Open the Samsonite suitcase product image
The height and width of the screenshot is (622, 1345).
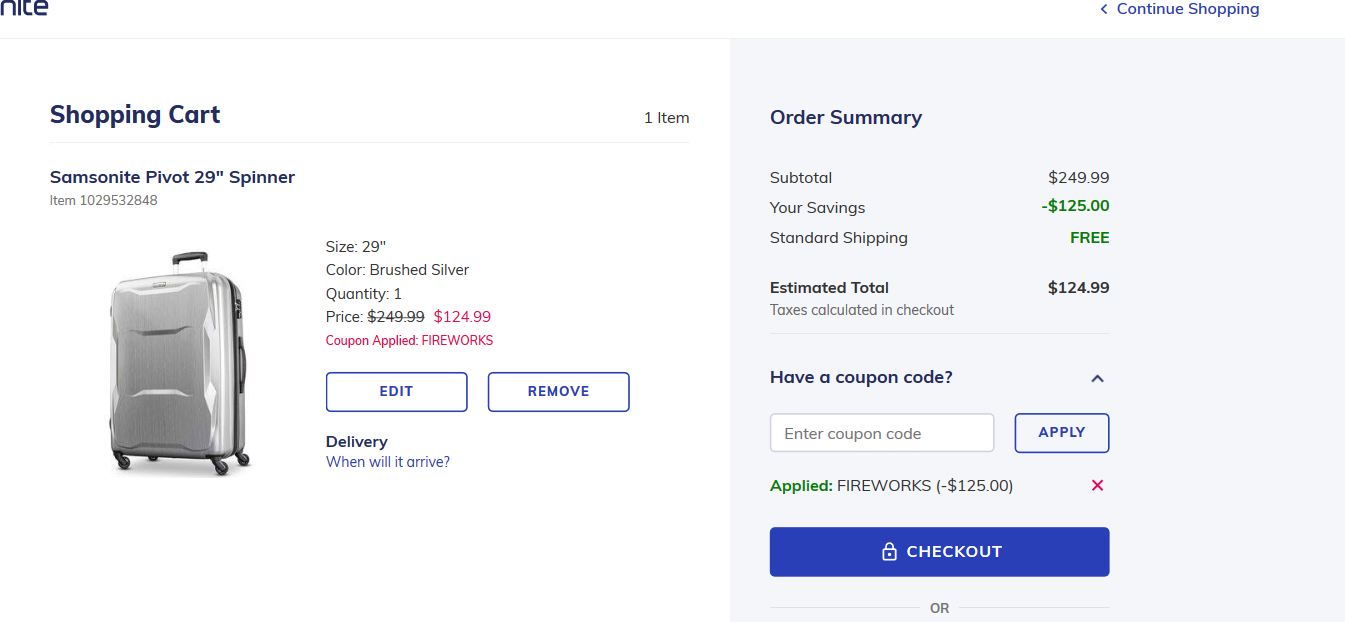pos(177,361)
